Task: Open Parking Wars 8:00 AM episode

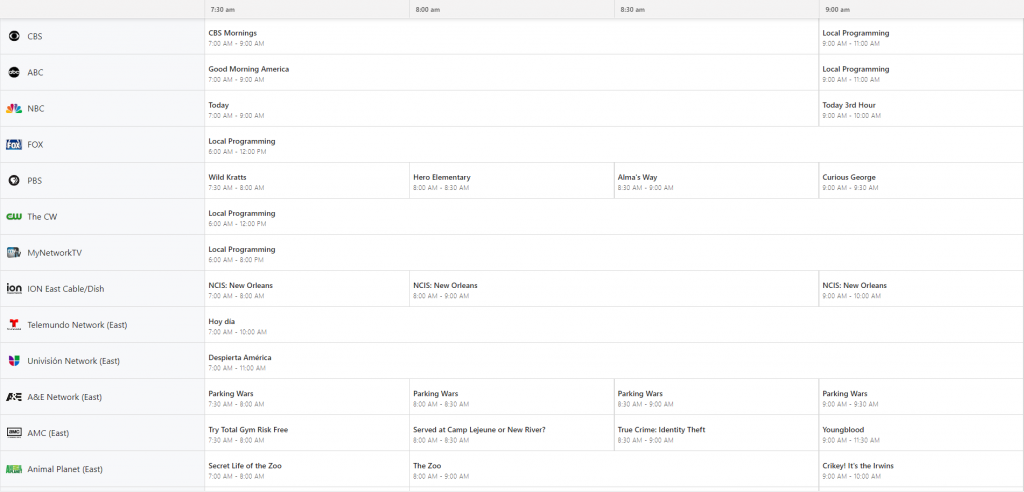Action: point(512,397)
